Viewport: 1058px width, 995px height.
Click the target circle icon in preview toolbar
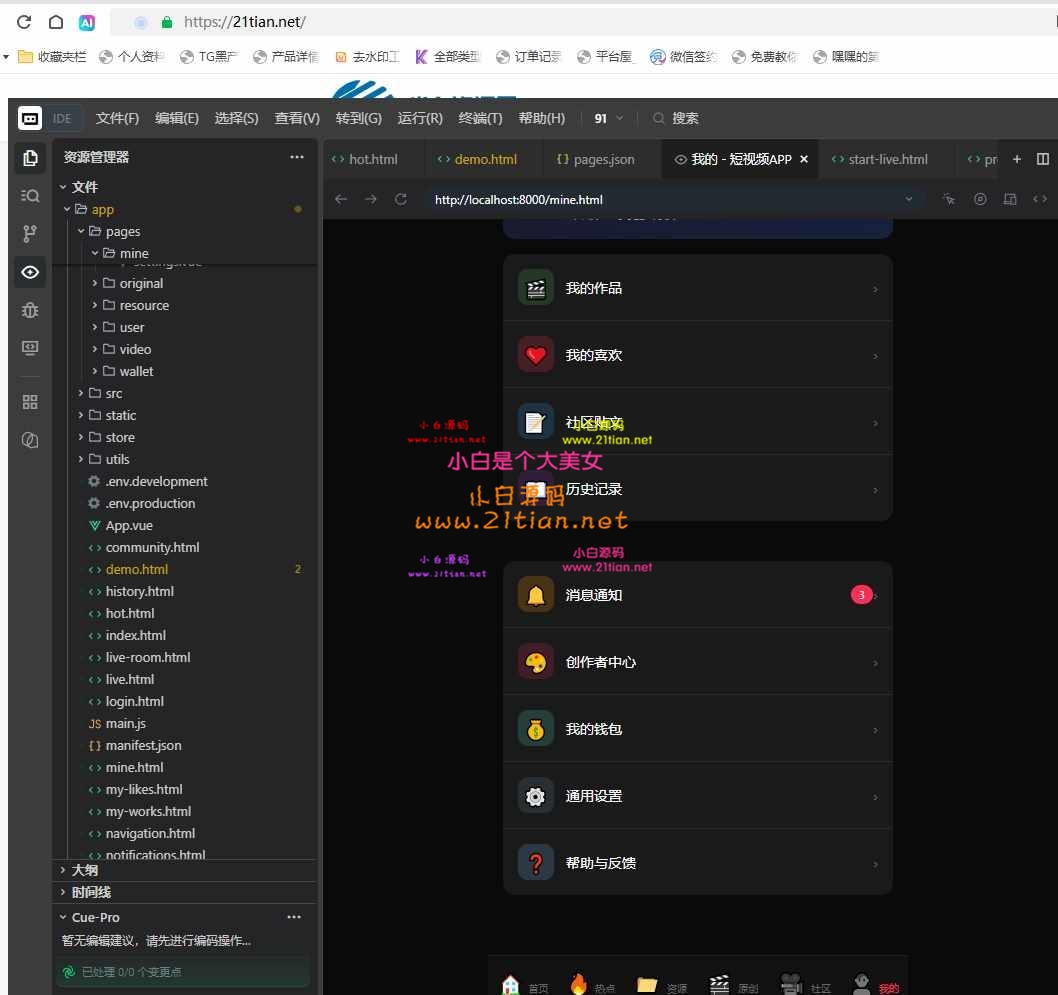click(x=980, y=199)
